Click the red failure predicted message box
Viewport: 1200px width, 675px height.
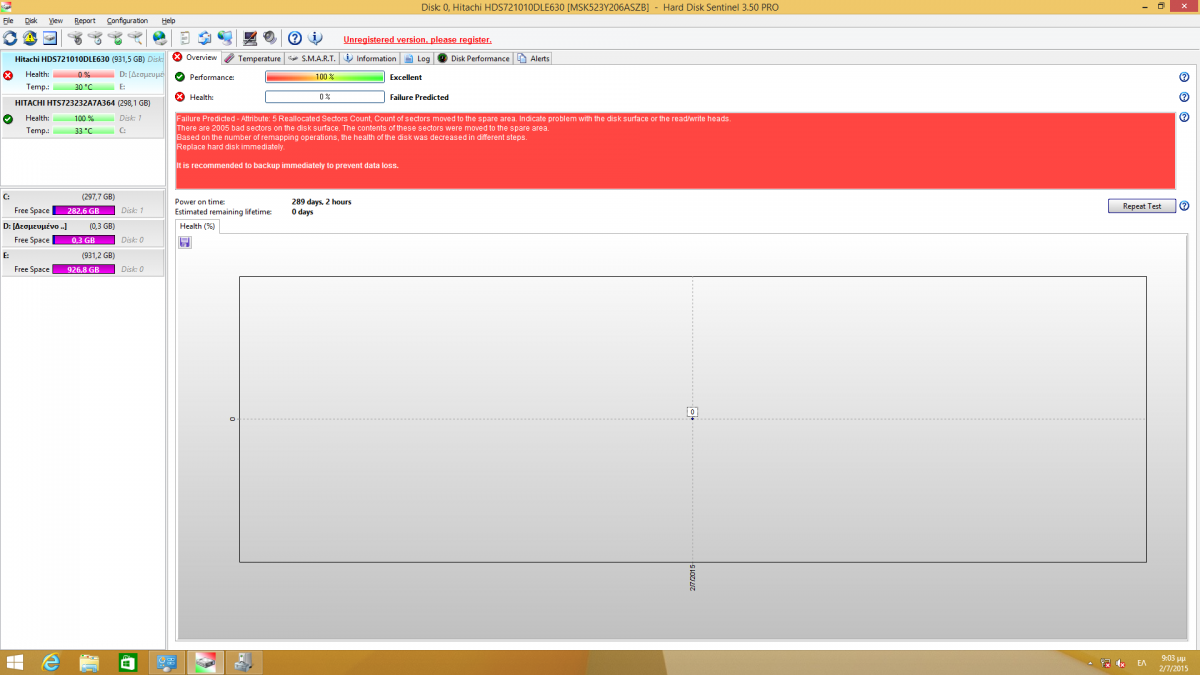pyautogui.click(x=675, y=151)
